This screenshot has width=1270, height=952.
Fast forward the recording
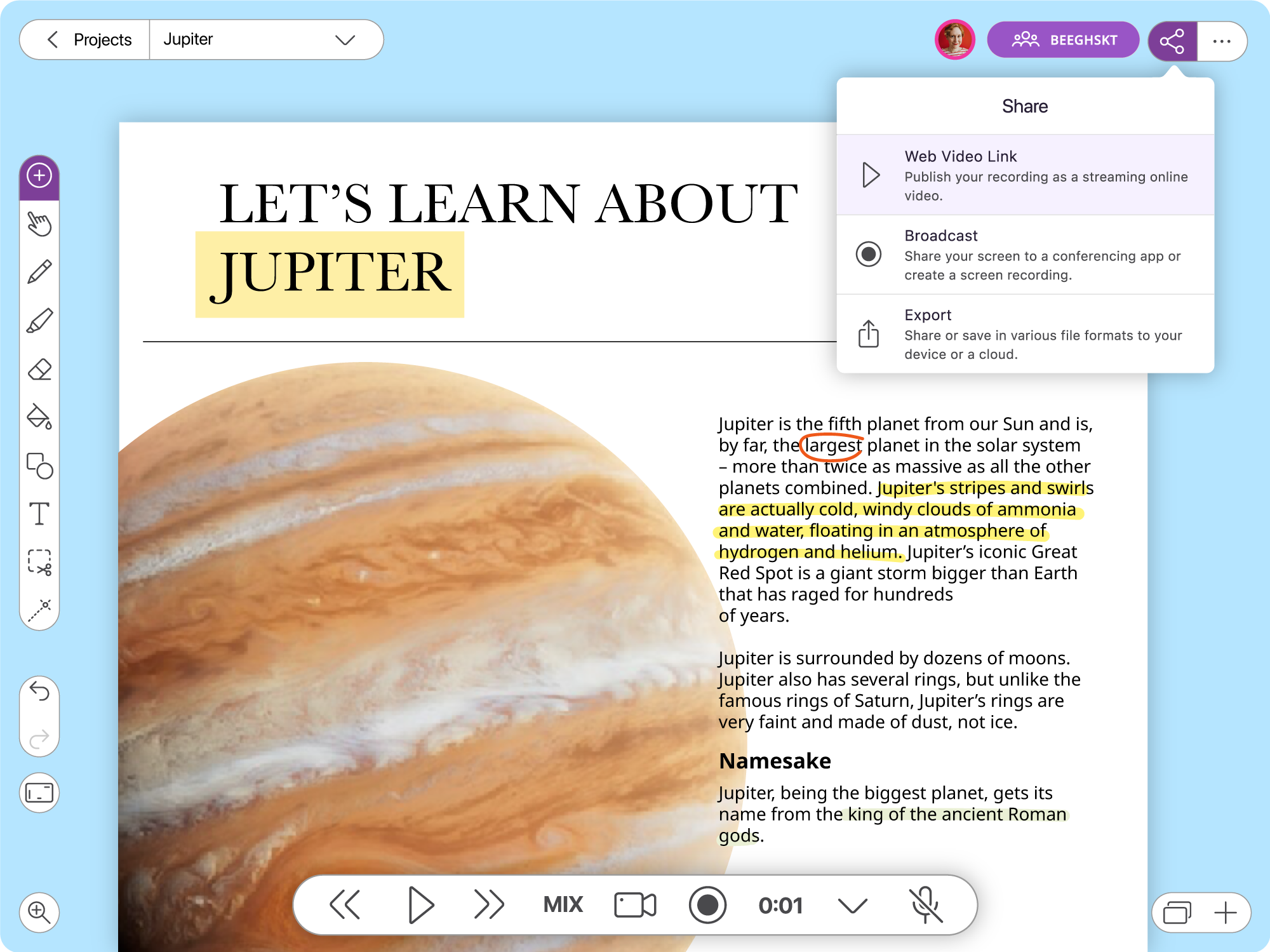pyautogui.click(x=489, y=904)
